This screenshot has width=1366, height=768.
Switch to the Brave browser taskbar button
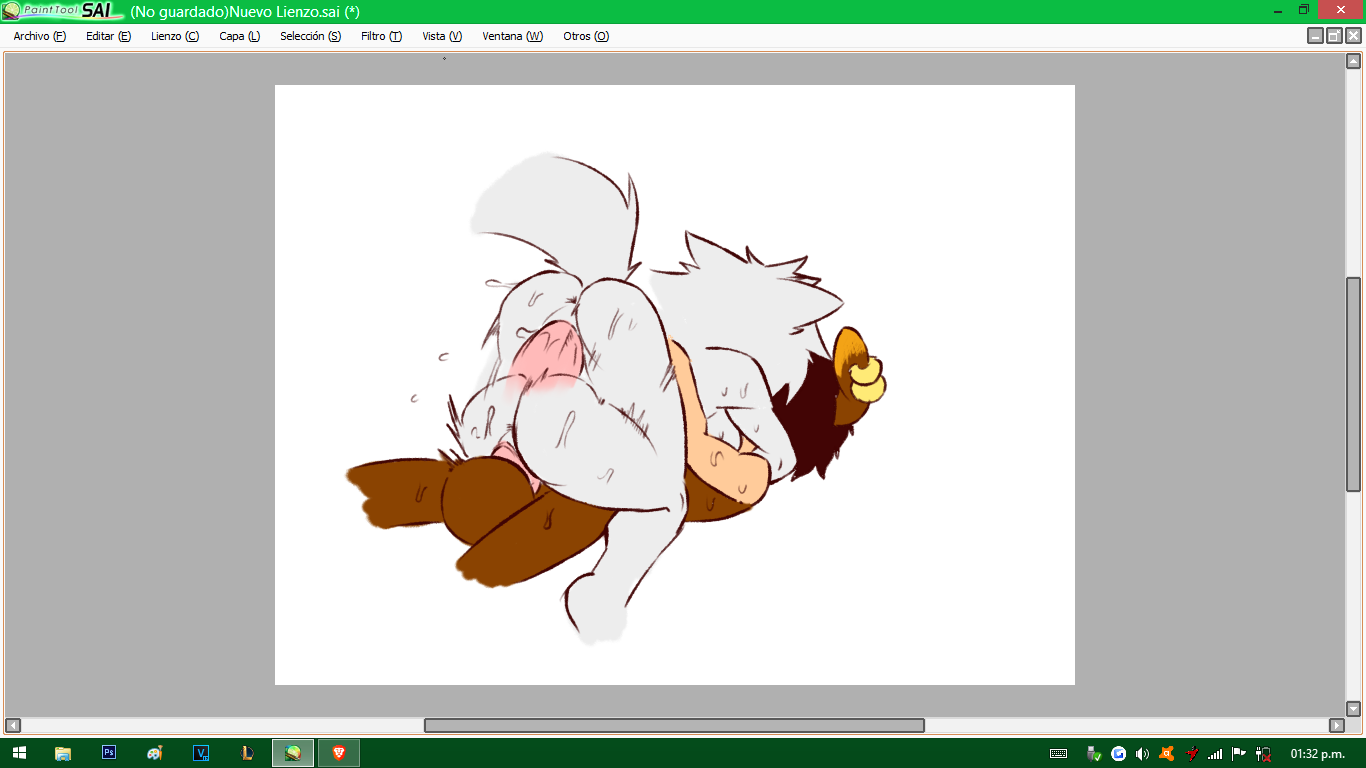(339, 753)
